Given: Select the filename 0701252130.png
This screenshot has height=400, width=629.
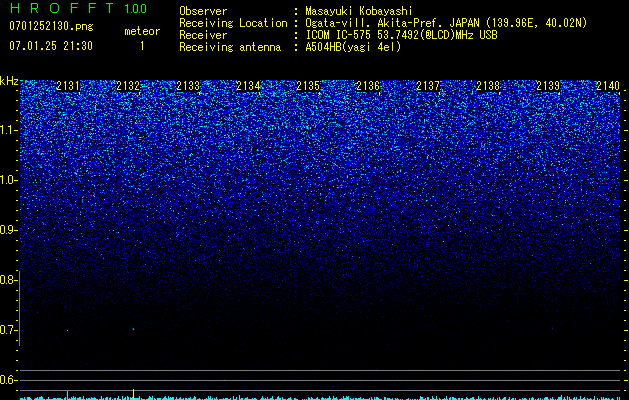Looking at the screenshot, I should (x=51, y=27).
